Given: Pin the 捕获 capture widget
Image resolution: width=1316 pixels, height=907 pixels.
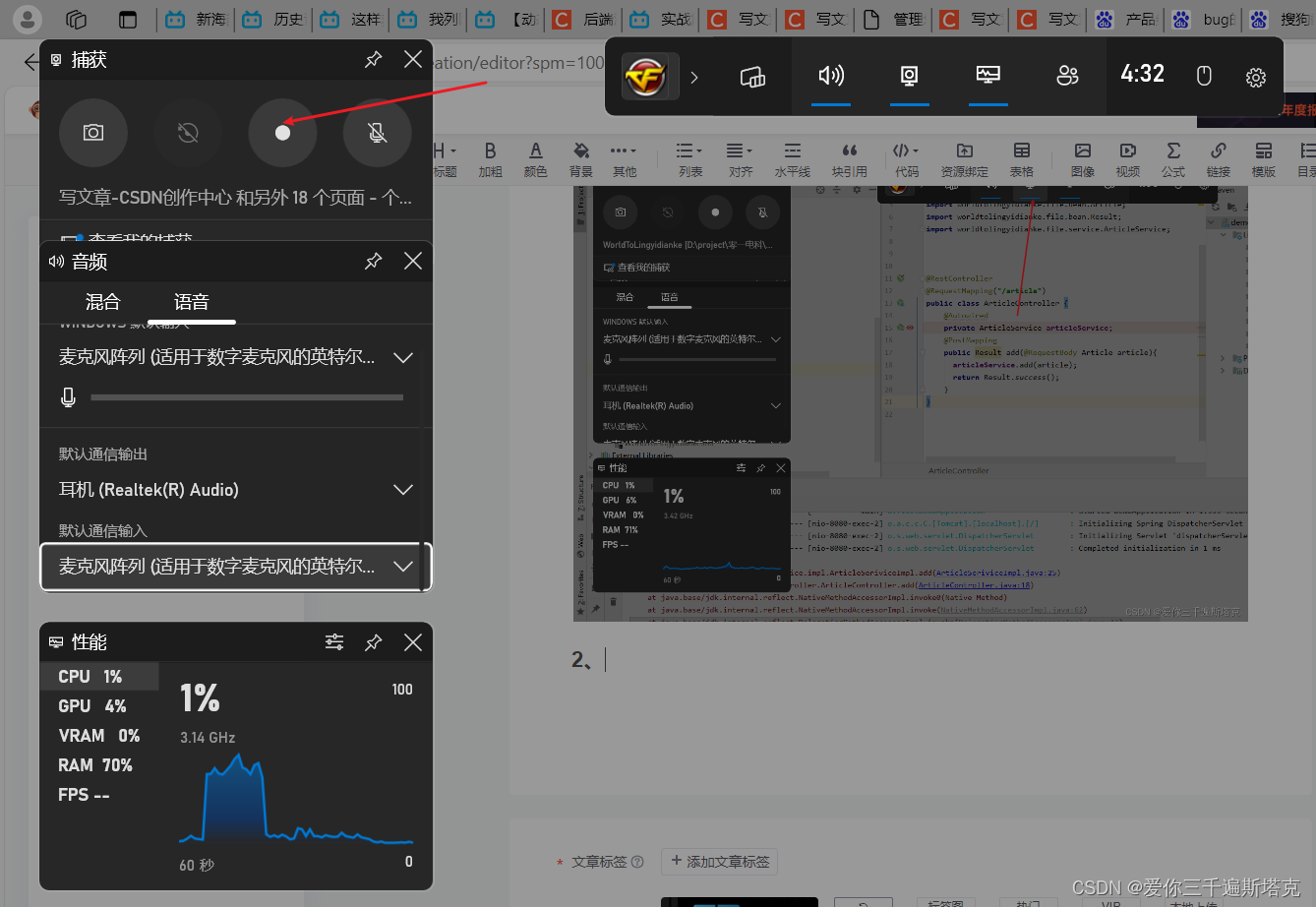Looking at the screenshot, I should point(373,60).
